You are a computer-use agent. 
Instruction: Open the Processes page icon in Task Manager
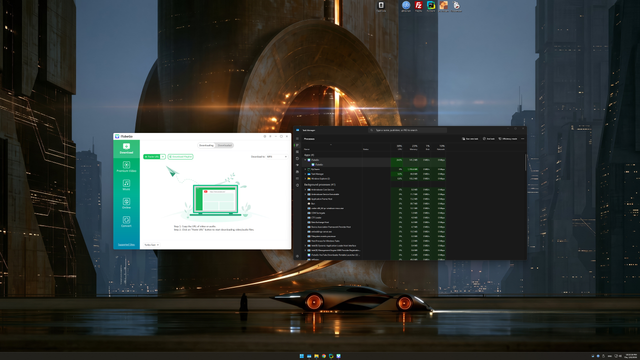297,145
